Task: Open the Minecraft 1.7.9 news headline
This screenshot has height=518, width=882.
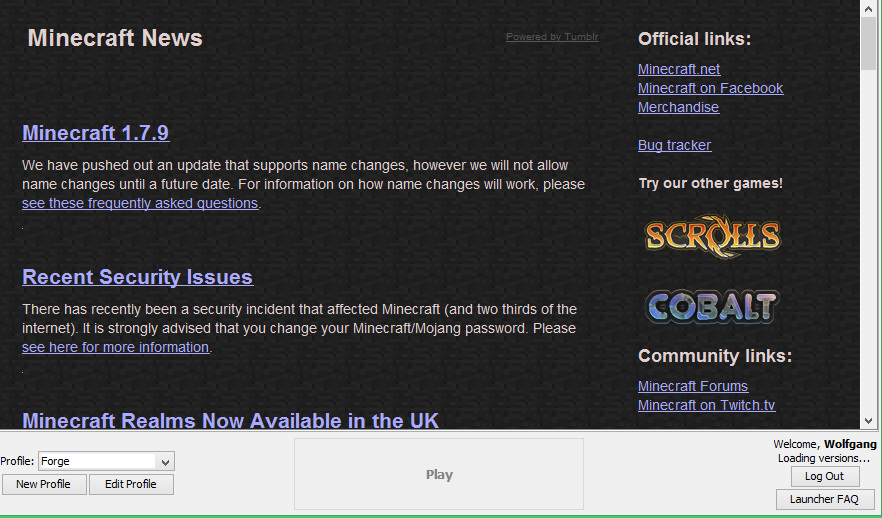Action: 96,133
